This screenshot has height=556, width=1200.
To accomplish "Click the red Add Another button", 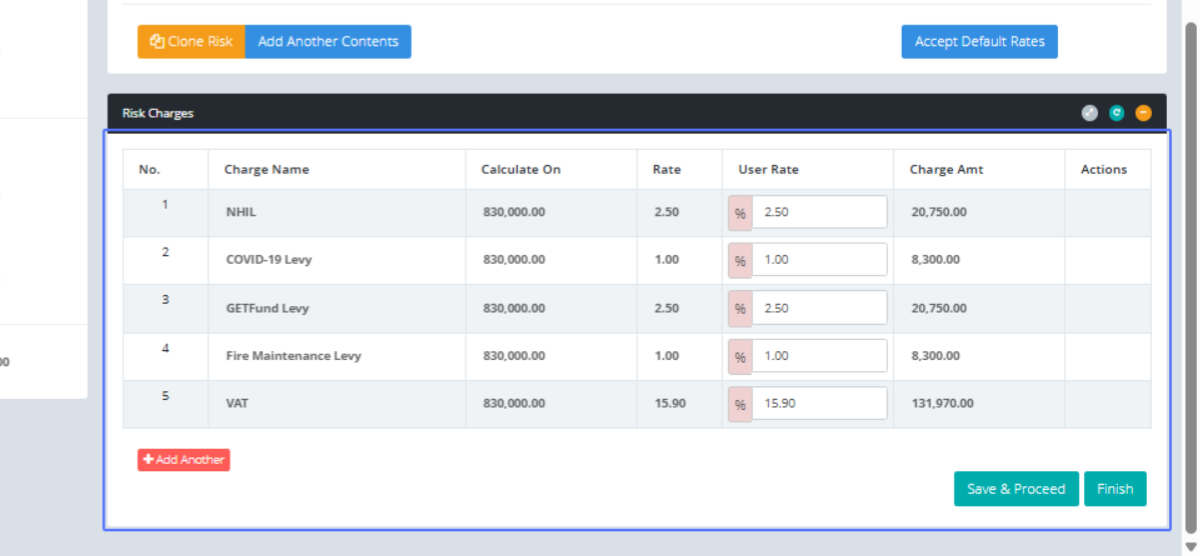I will pyautogui.click(x=184, y=460).
